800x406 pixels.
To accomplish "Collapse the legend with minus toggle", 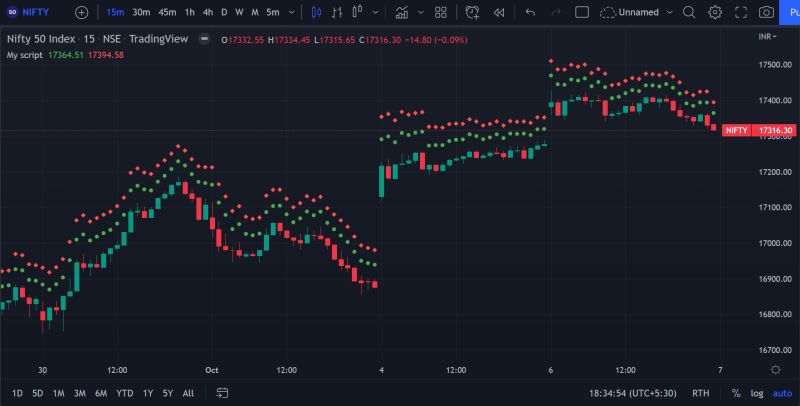I will pyautogui.click(x=204, y=39).
